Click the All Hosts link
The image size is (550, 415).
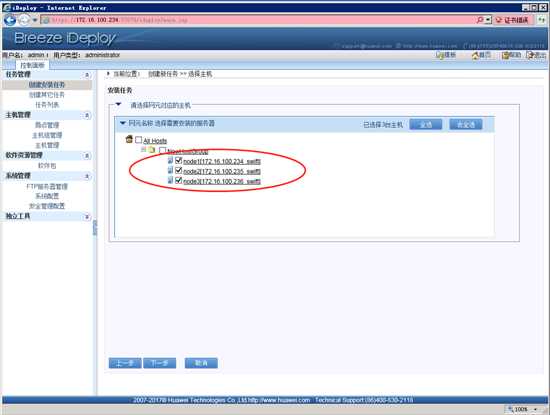(x=155, y=141)
